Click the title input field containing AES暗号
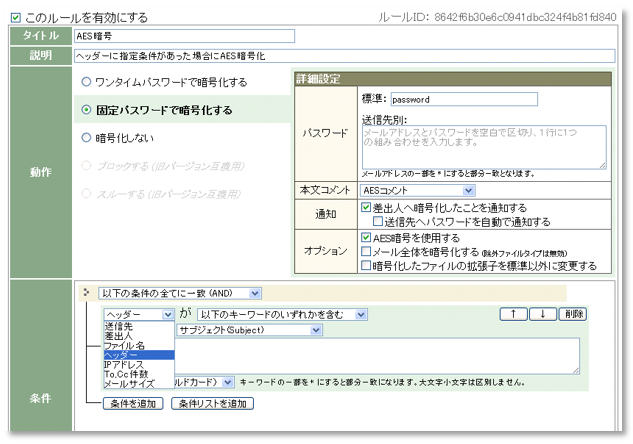 pyautogui.click(x=184, y=36)
